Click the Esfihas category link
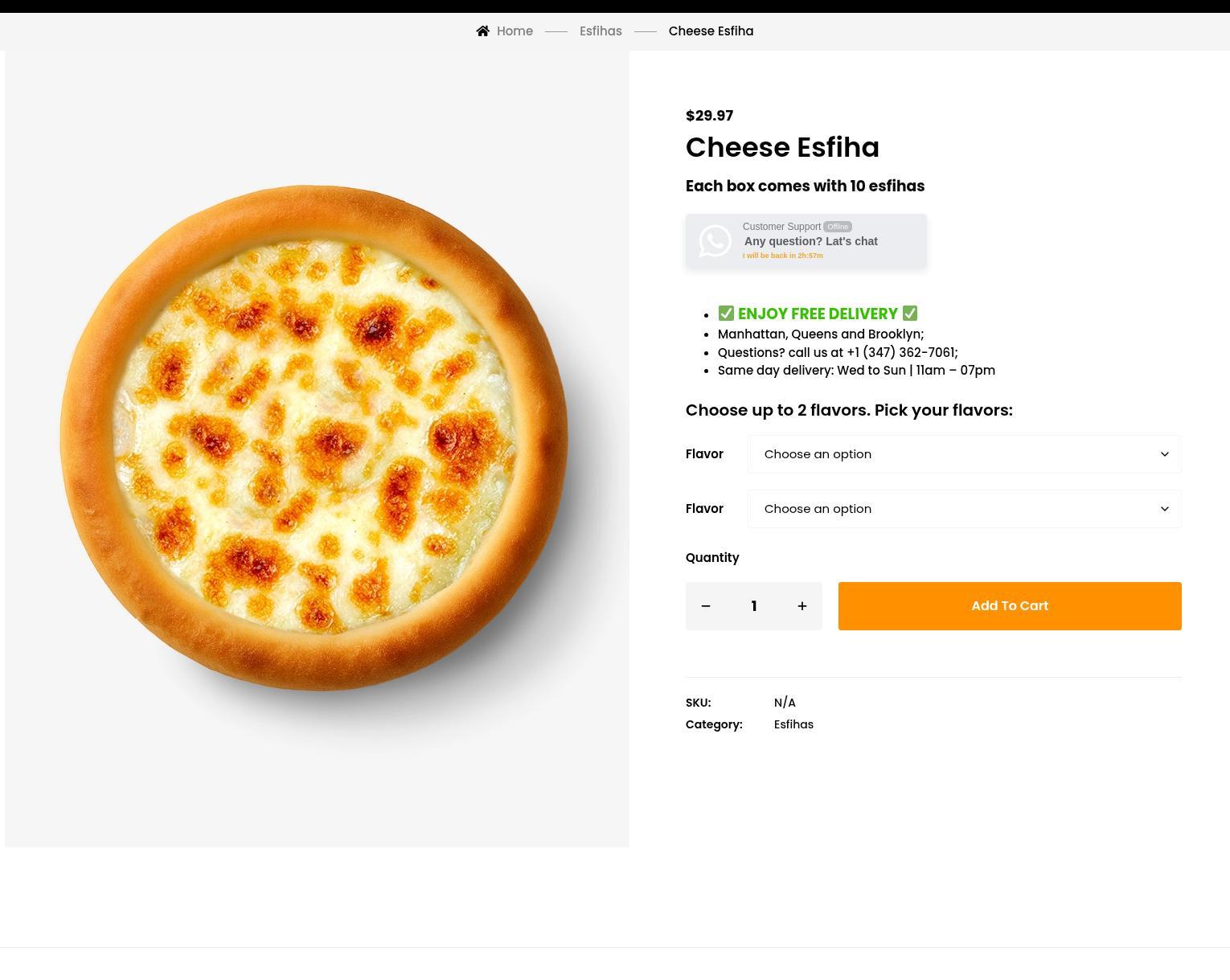 (x=793, y=724)
